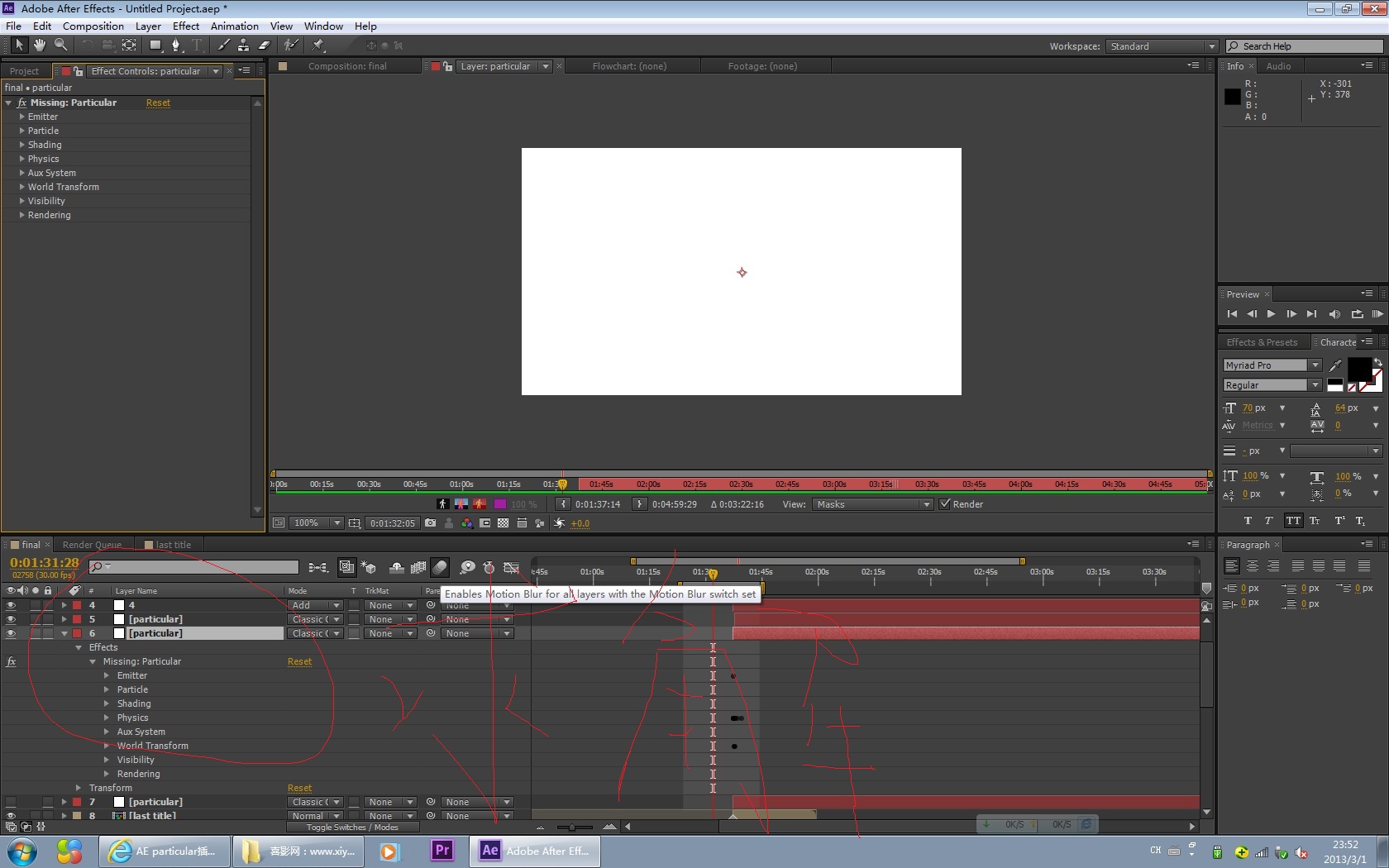Take a snapshot of the composition

tap(431, 523)
